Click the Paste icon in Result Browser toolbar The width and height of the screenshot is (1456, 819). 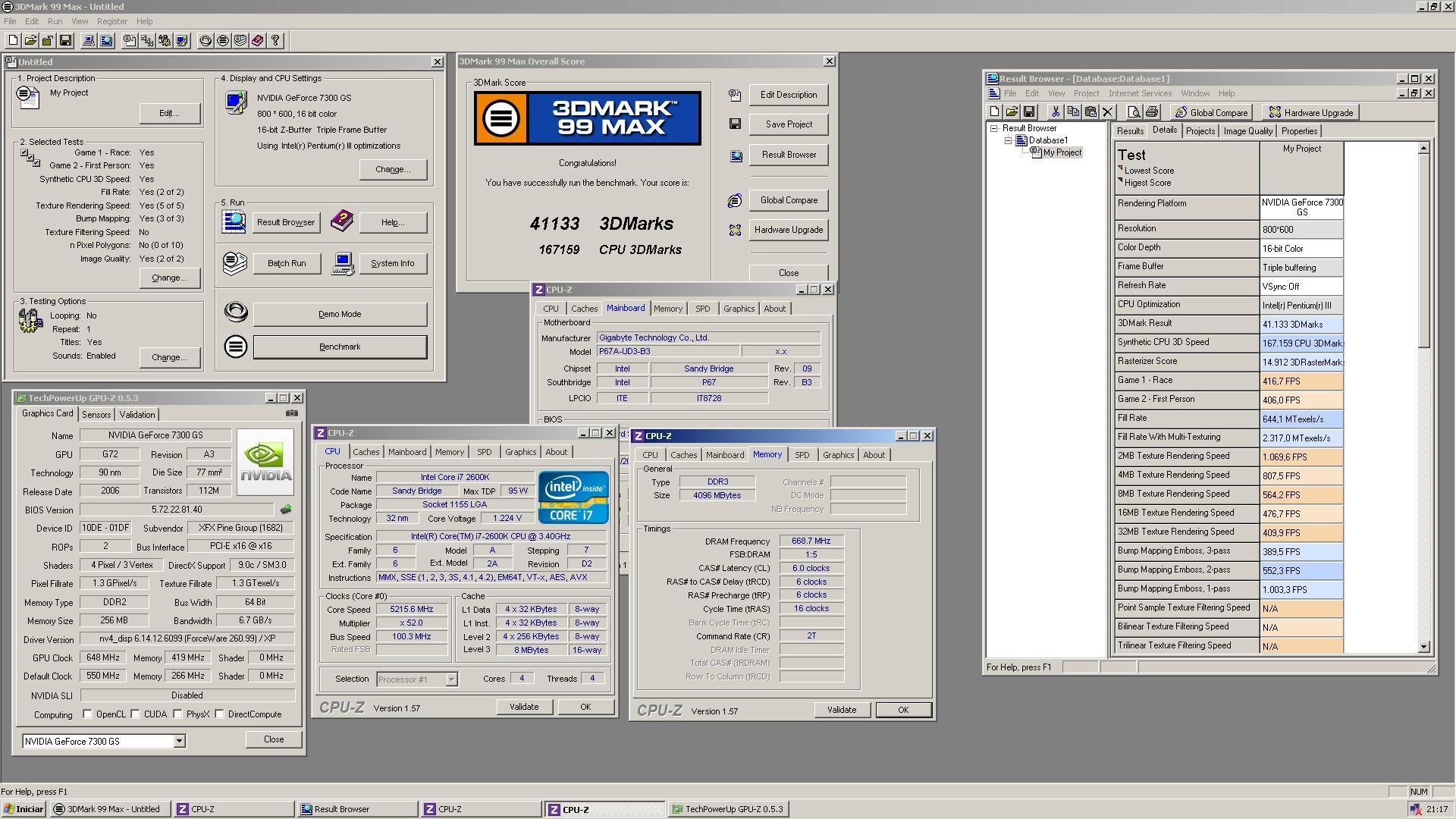tap(1090, 112)
